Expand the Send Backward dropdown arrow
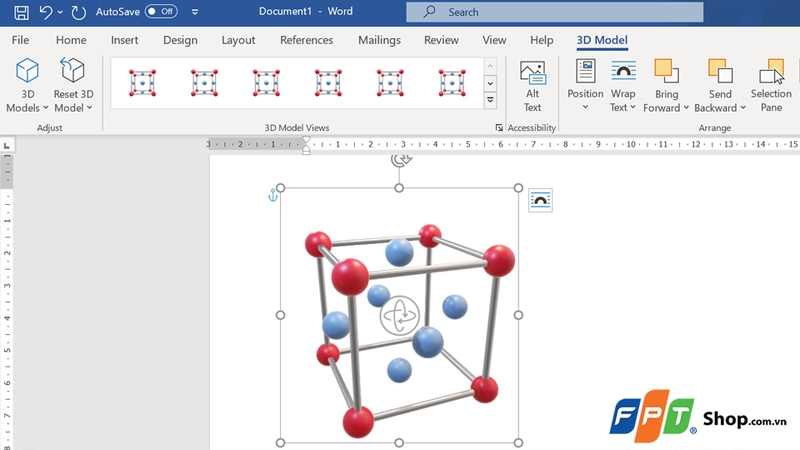Viewport: 800px width, 450px height. tap(743, 108)
